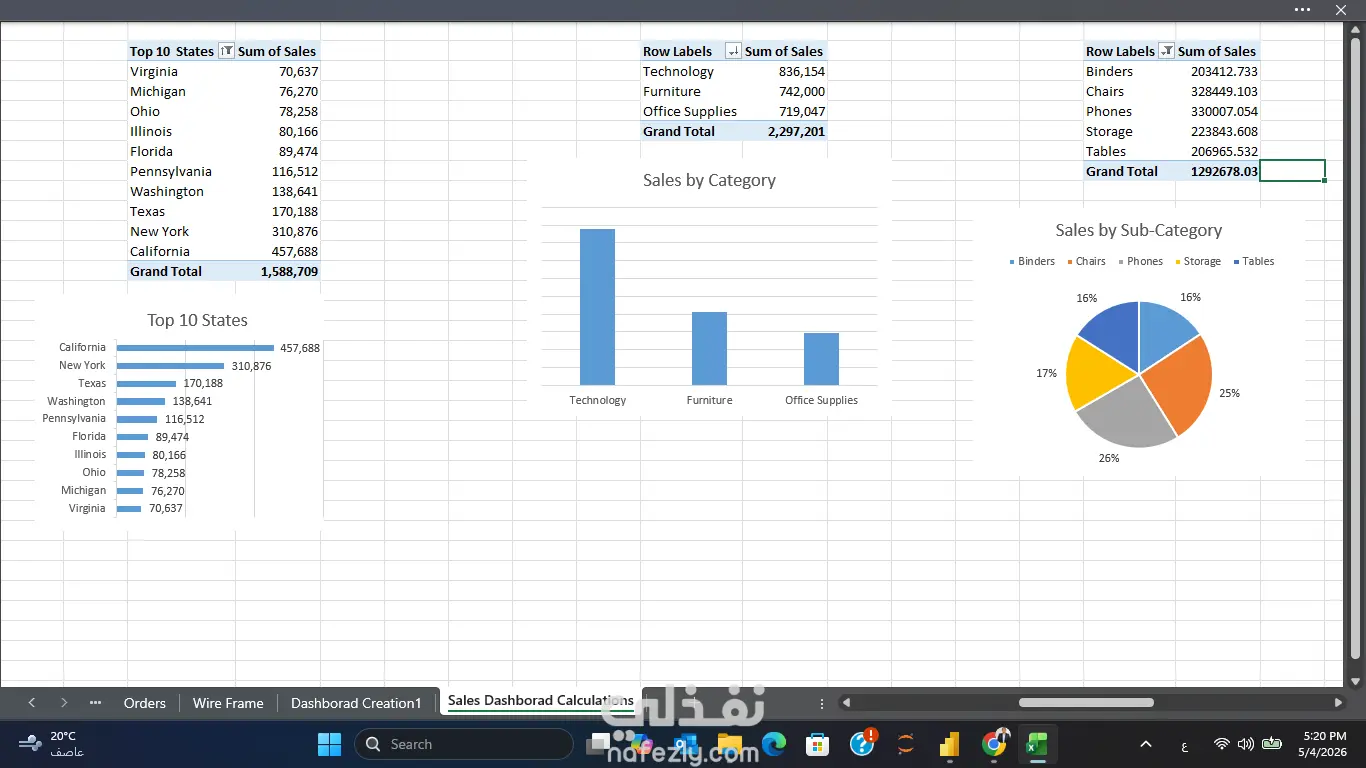Open the clock showing 5:20 PM
The image size is (1366, 768).
pos(1323,744)
